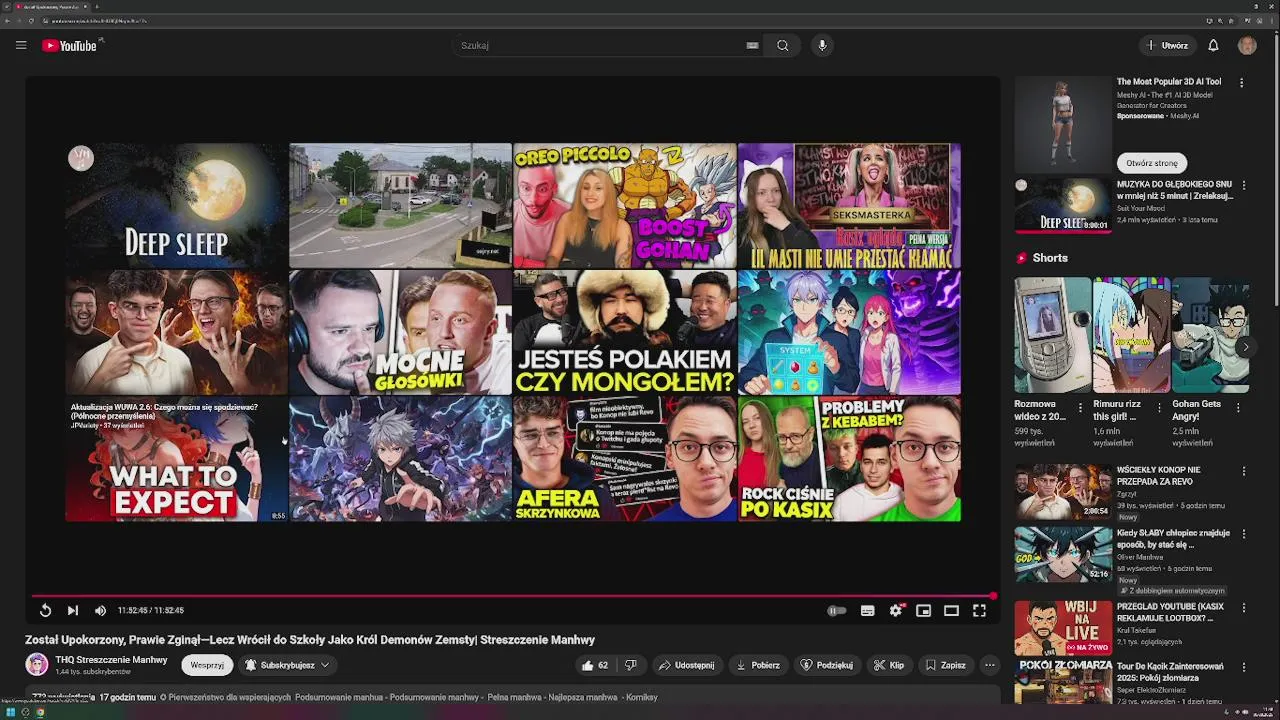Click the Podziękuj thanks button
The image size is (1280, 720).
(x=827, y=665)
